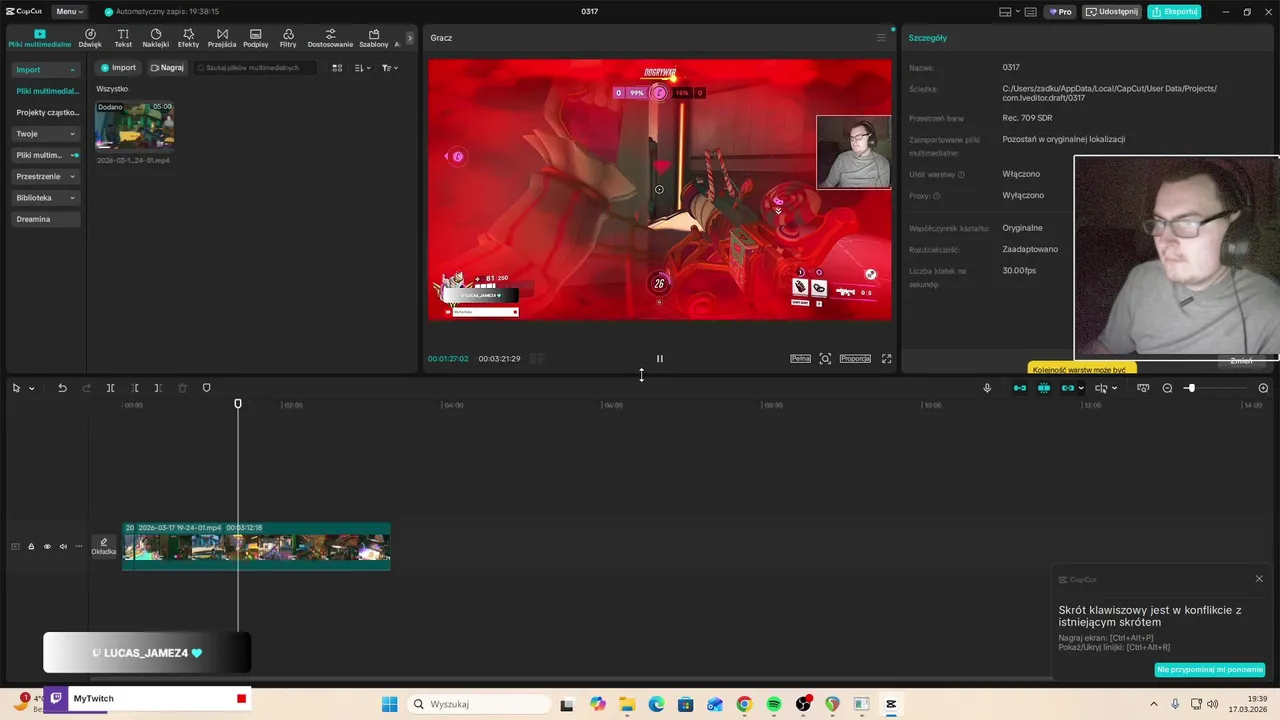
Task: Show more tool tabs with right arrow
Action: pos(409,38)
